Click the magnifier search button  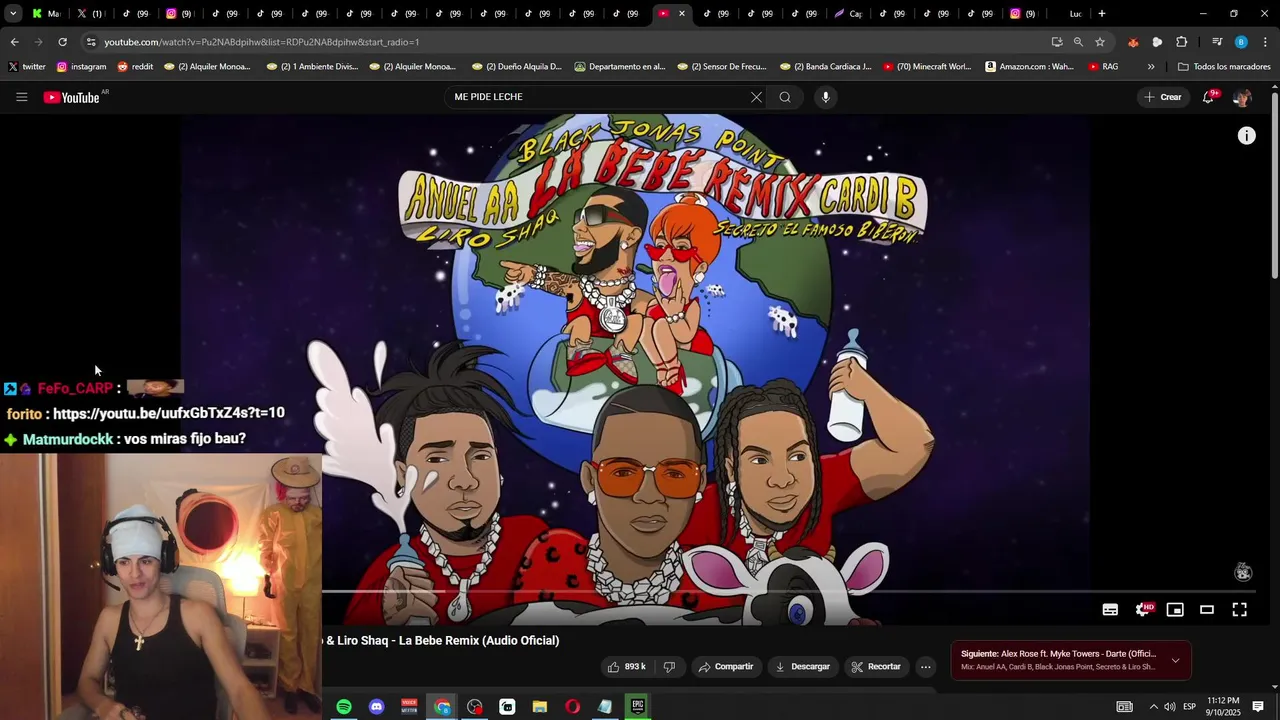click(785, 97)
